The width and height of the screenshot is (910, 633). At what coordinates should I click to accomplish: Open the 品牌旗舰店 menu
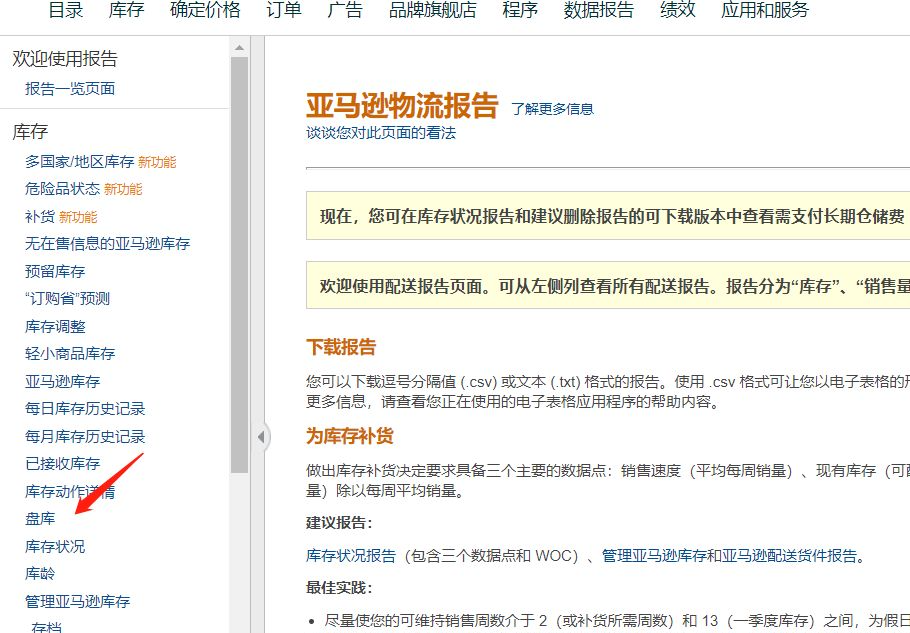pos(432,10)
